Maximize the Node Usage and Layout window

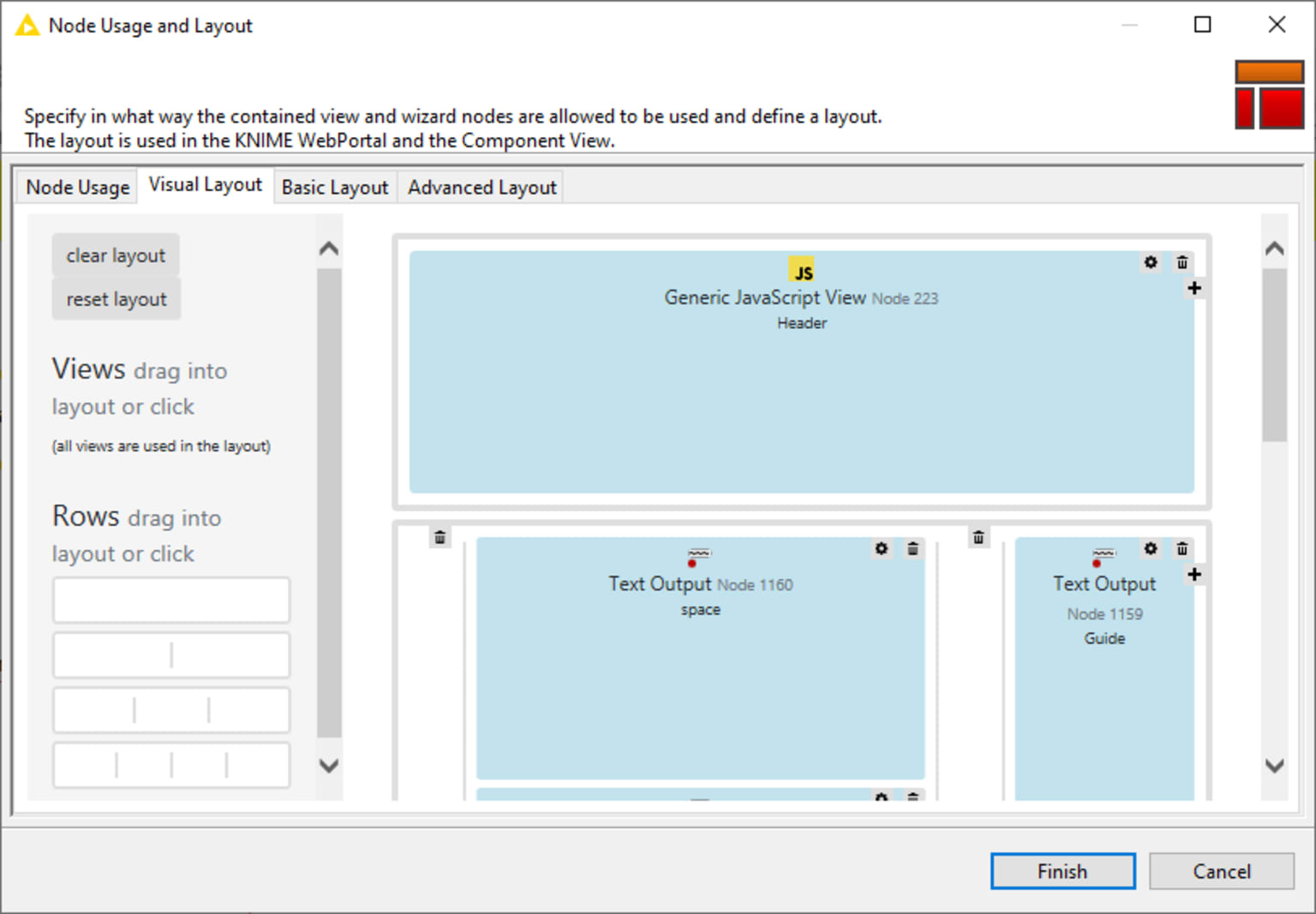1202,25
